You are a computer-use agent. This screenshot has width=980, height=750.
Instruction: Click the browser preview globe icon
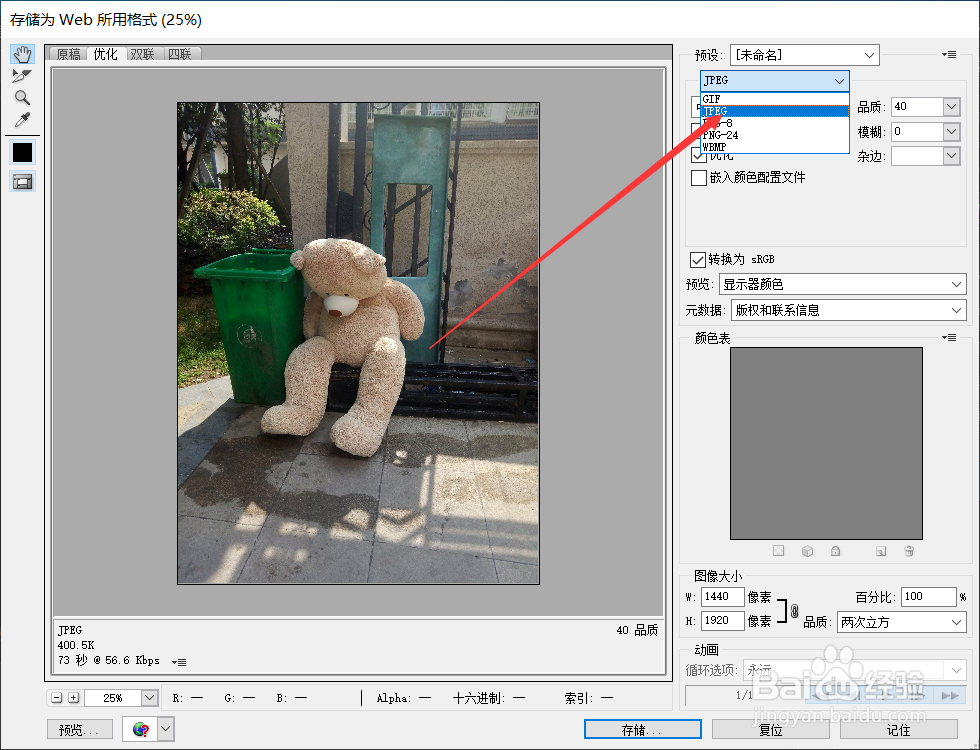(141, 729)
